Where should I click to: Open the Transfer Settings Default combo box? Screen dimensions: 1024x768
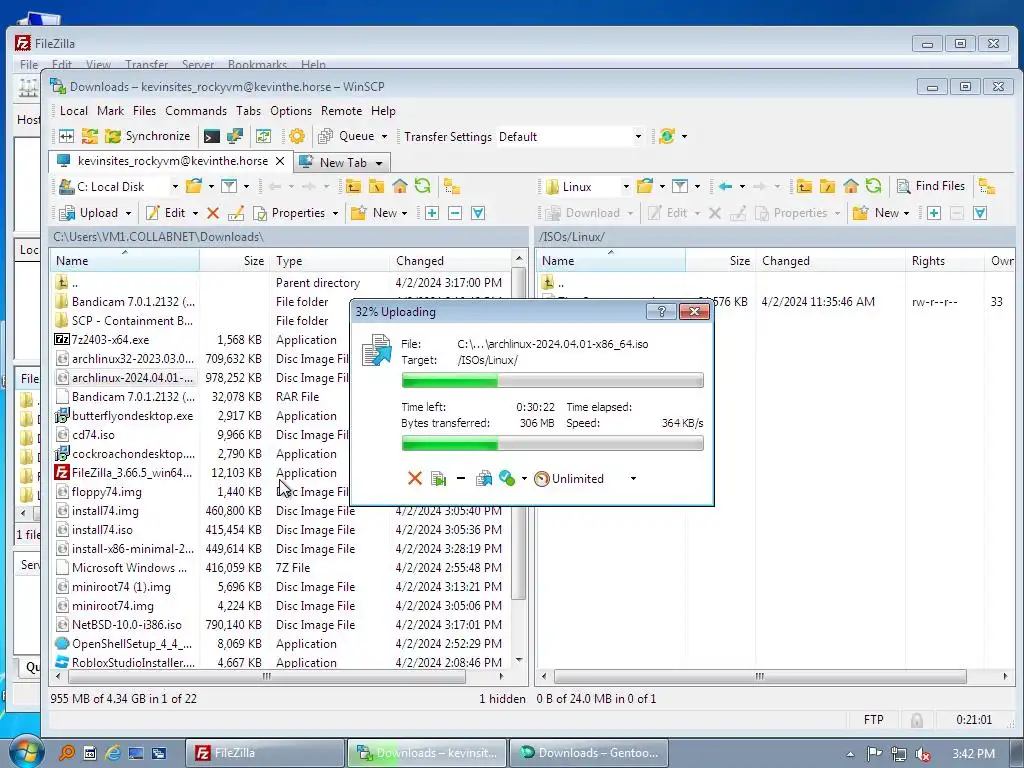[x=569, y=136]
